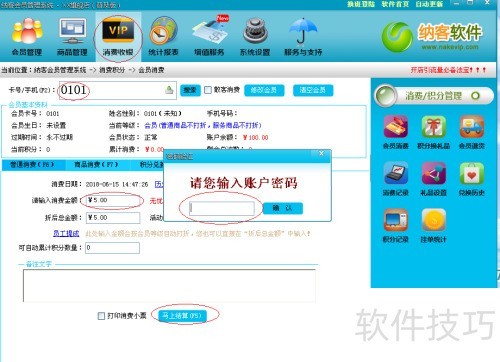Click the 纳客软件 green logo
The image size is (500, 362).
point(397,36)
